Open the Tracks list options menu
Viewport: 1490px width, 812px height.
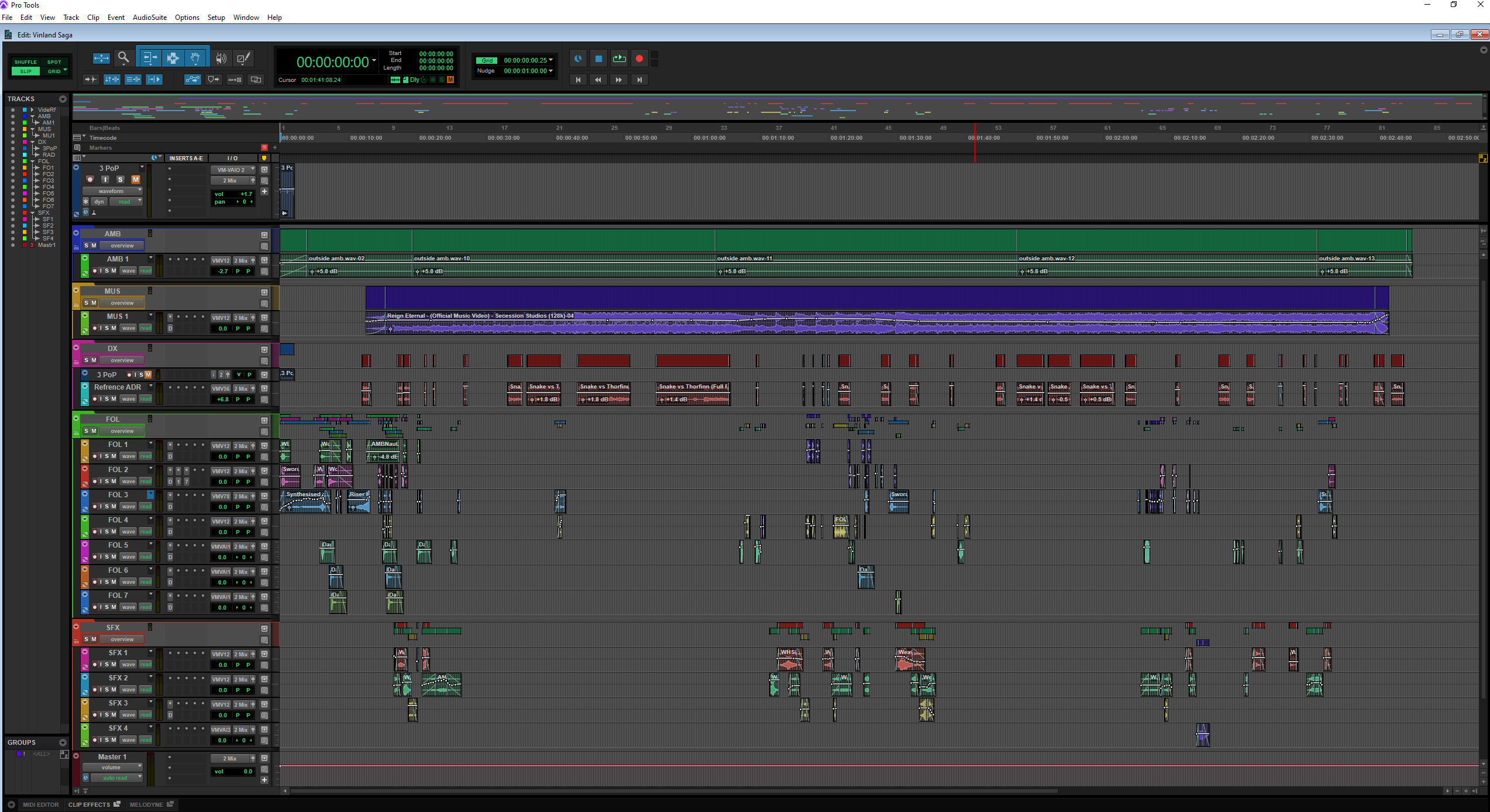(x=63, y=99)
